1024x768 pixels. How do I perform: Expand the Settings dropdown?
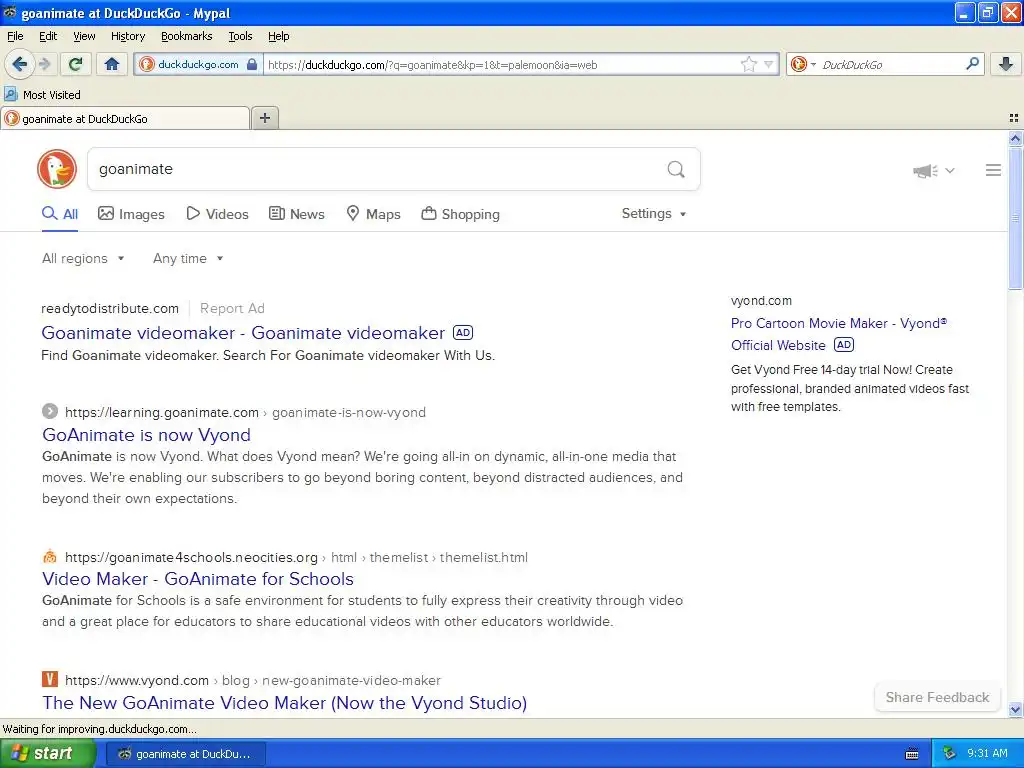click(x=654, y=214)
